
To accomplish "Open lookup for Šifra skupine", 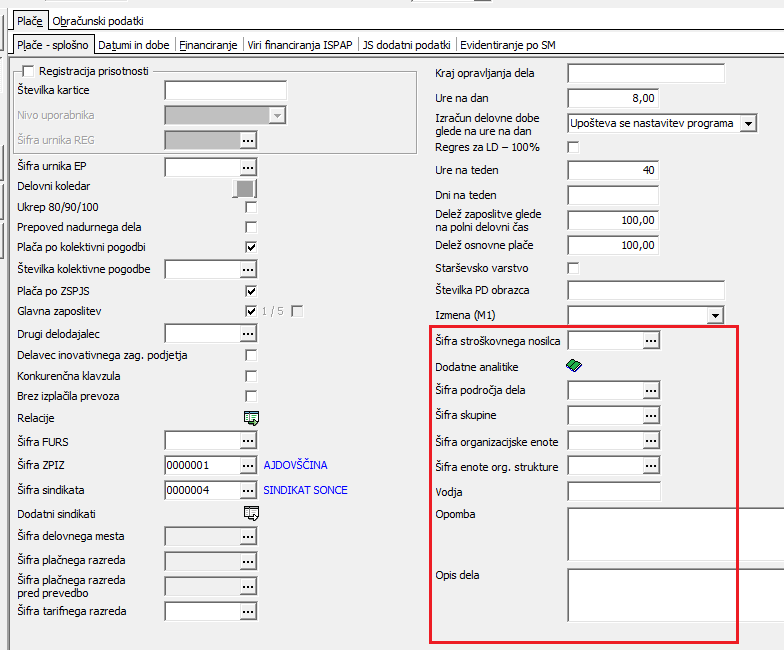I will pyautogui.click(x=651, y=415).
